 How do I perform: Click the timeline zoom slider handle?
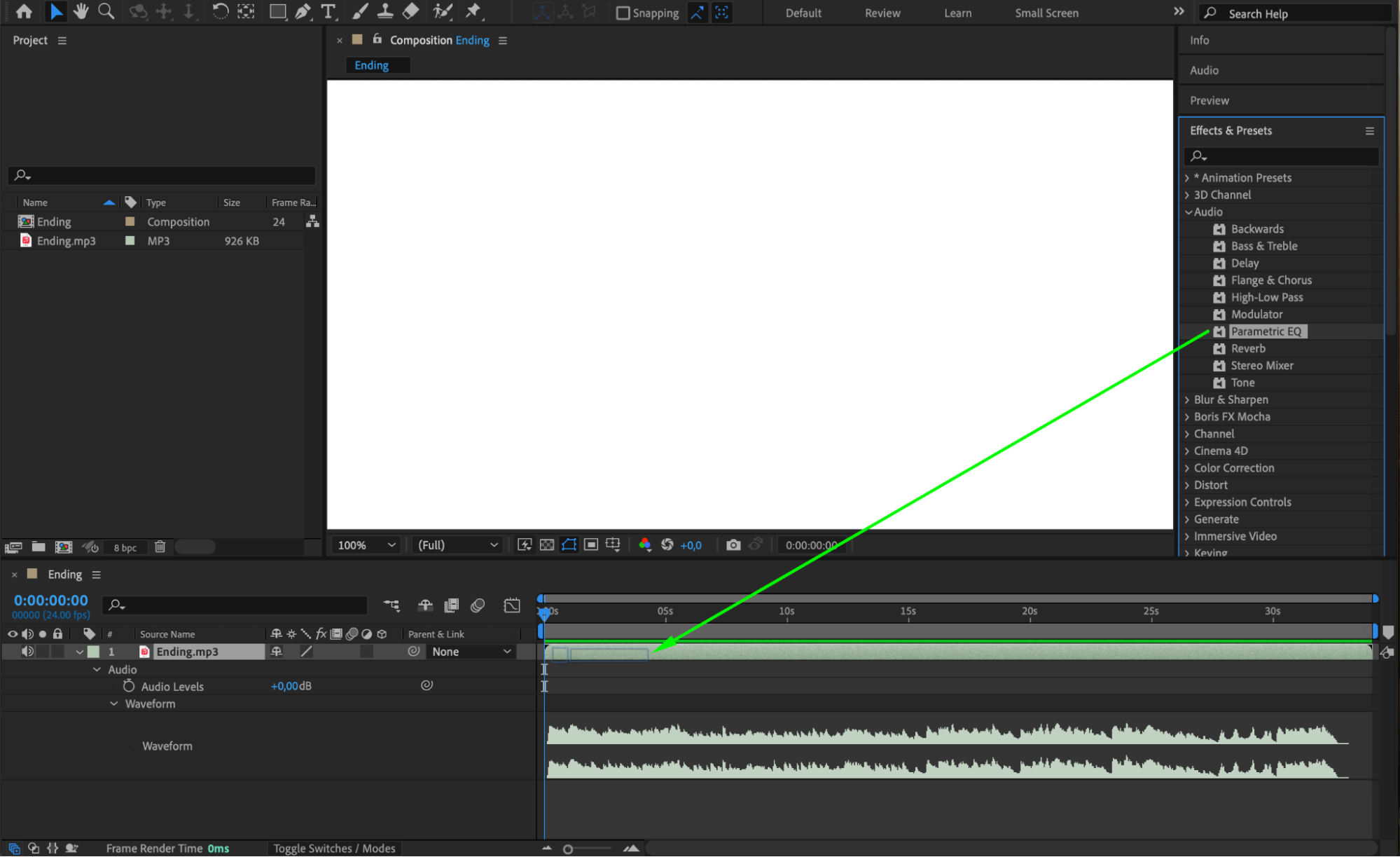pos(568,849)
